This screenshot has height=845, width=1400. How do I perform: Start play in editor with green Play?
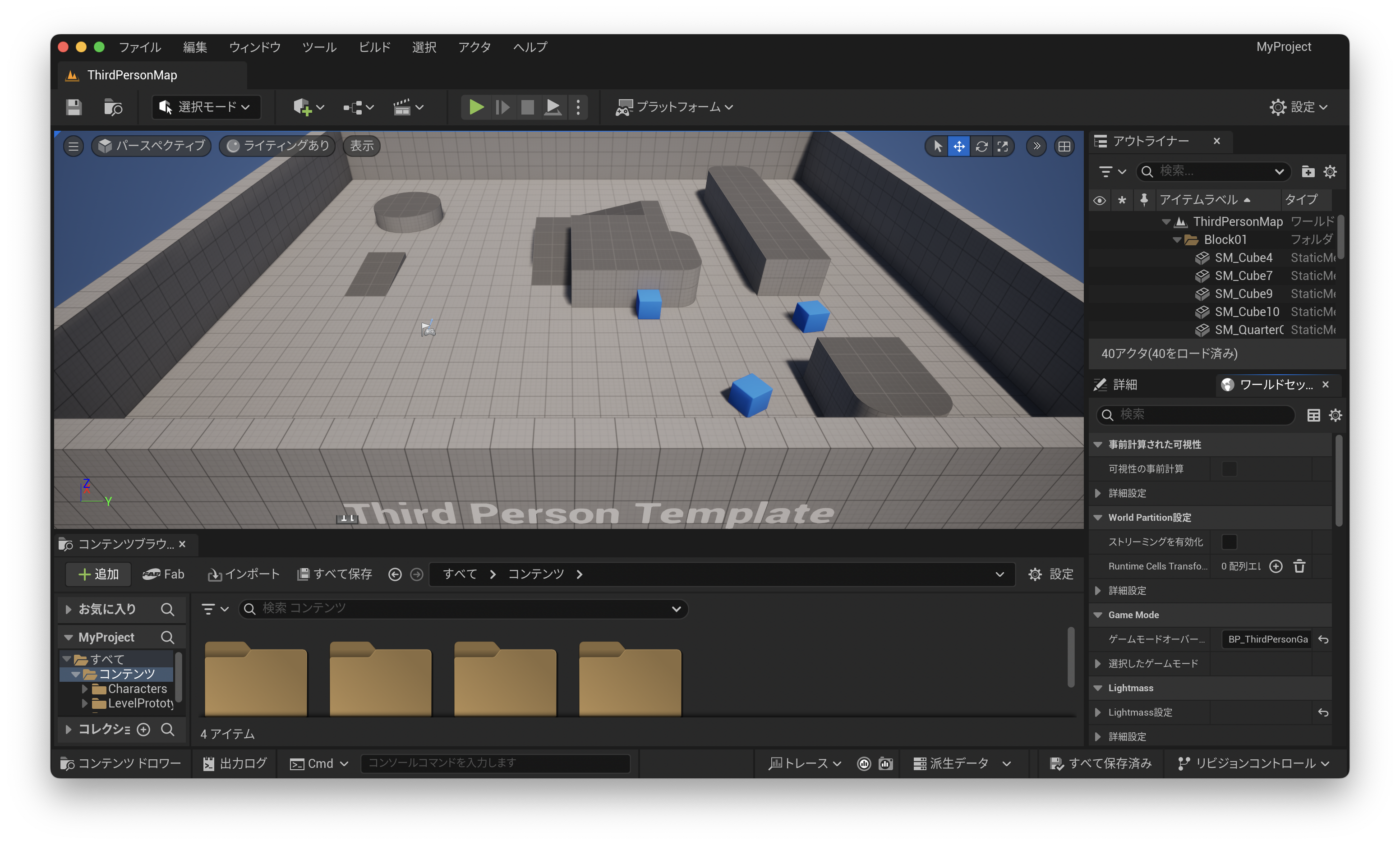click(x=476, y=107)
